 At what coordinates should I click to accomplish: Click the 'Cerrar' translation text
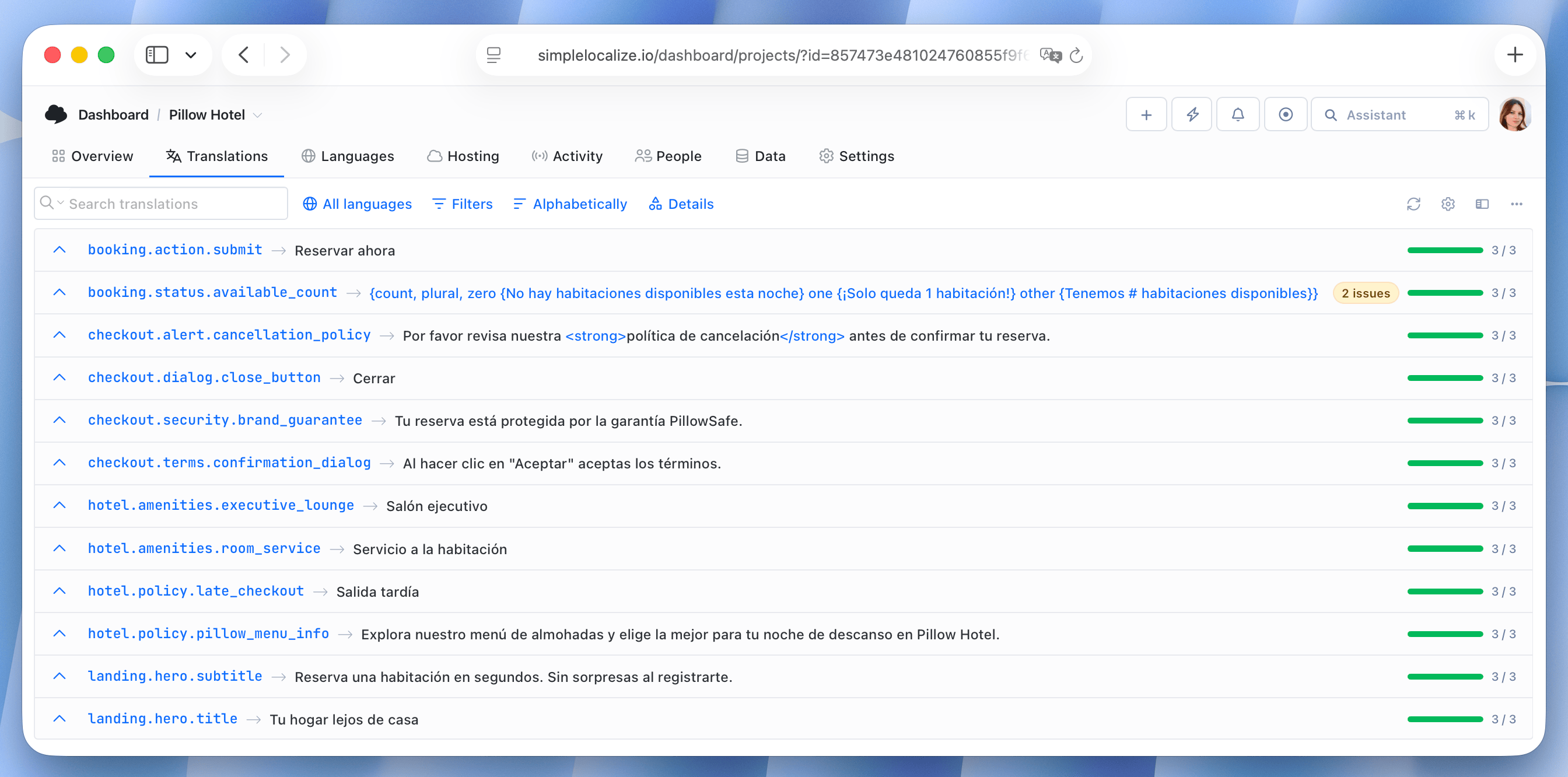click(374, 378)
